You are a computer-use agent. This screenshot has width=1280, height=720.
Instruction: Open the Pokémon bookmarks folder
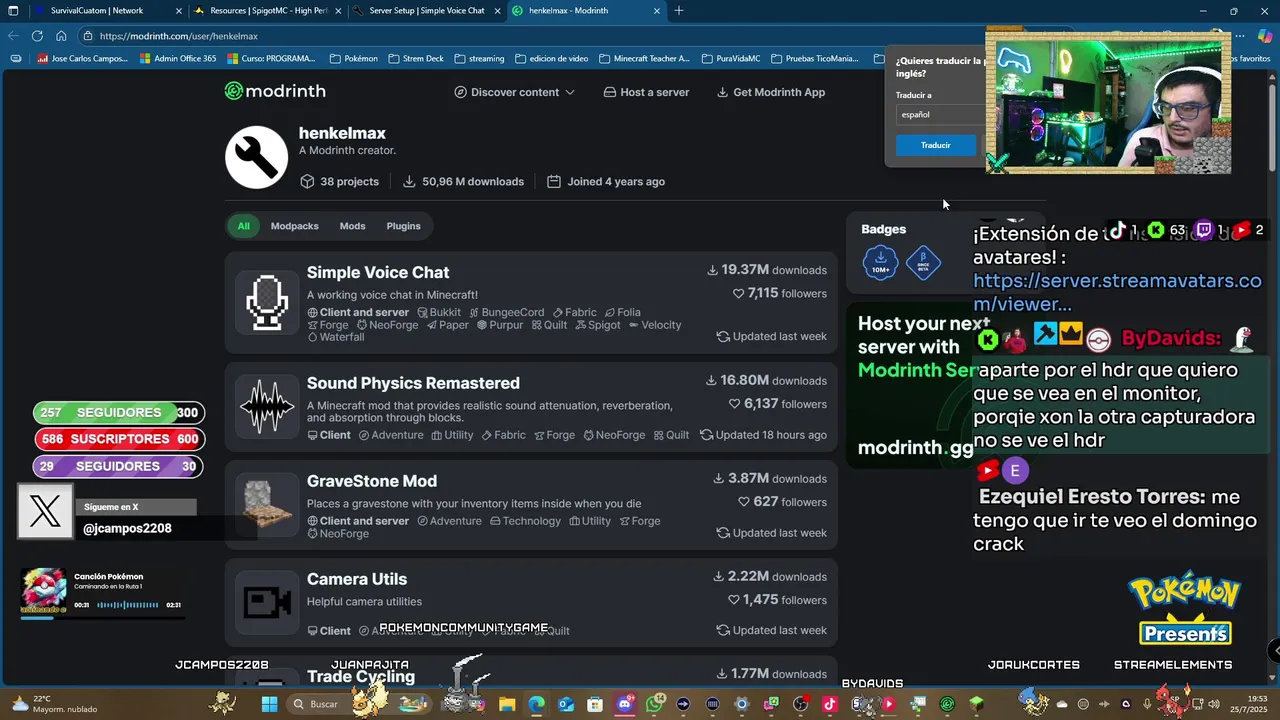click(x=354, y=59)
